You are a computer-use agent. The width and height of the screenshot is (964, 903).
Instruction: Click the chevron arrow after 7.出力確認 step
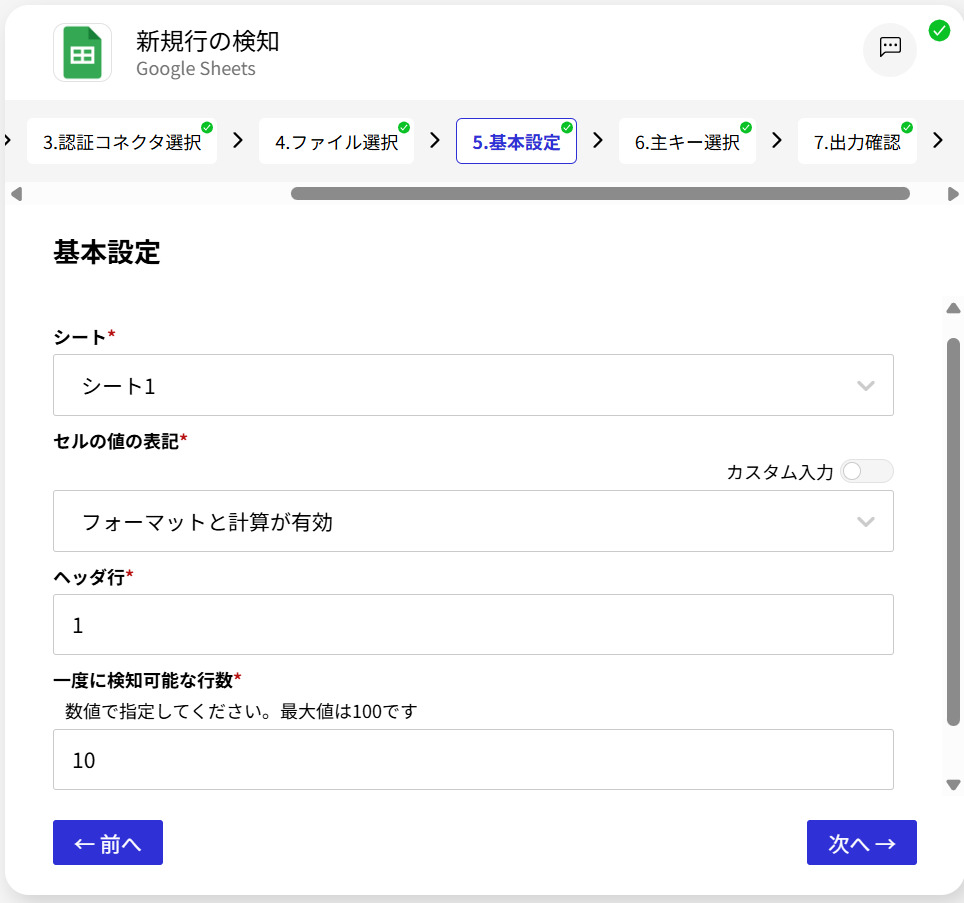click(x=937, y=140)
